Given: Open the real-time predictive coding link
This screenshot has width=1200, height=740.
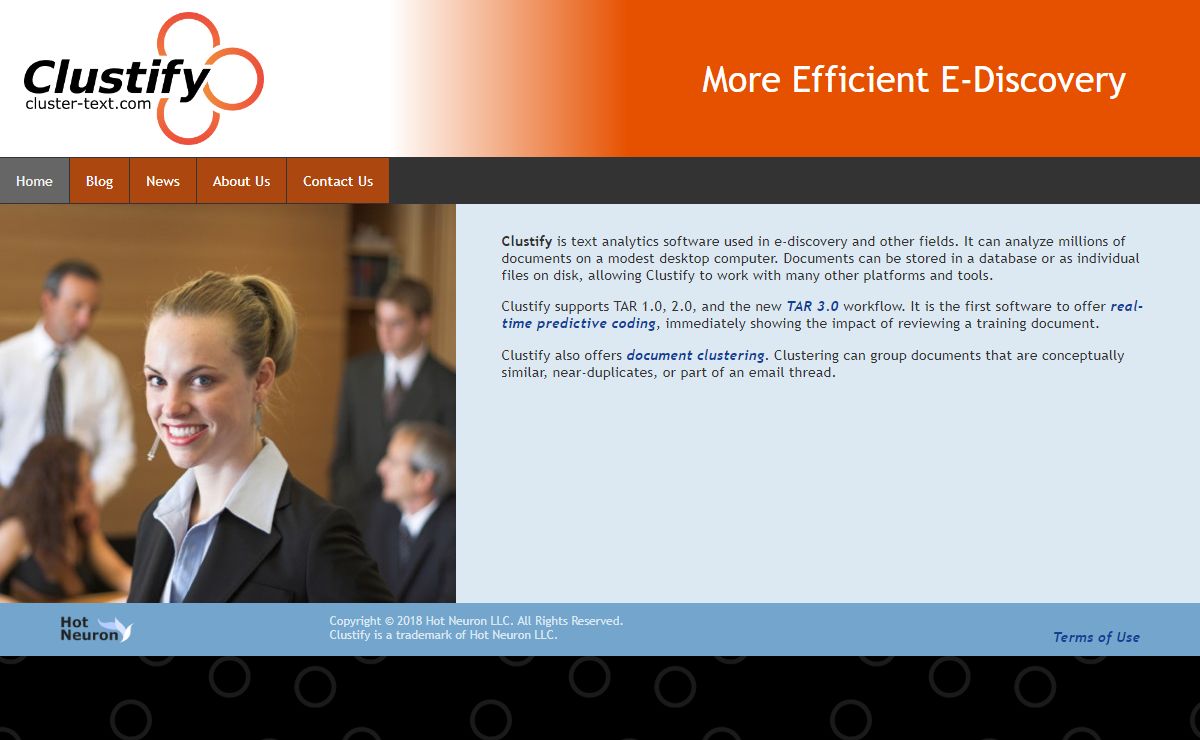Looking at the screenshot, I should click(822, 315).
